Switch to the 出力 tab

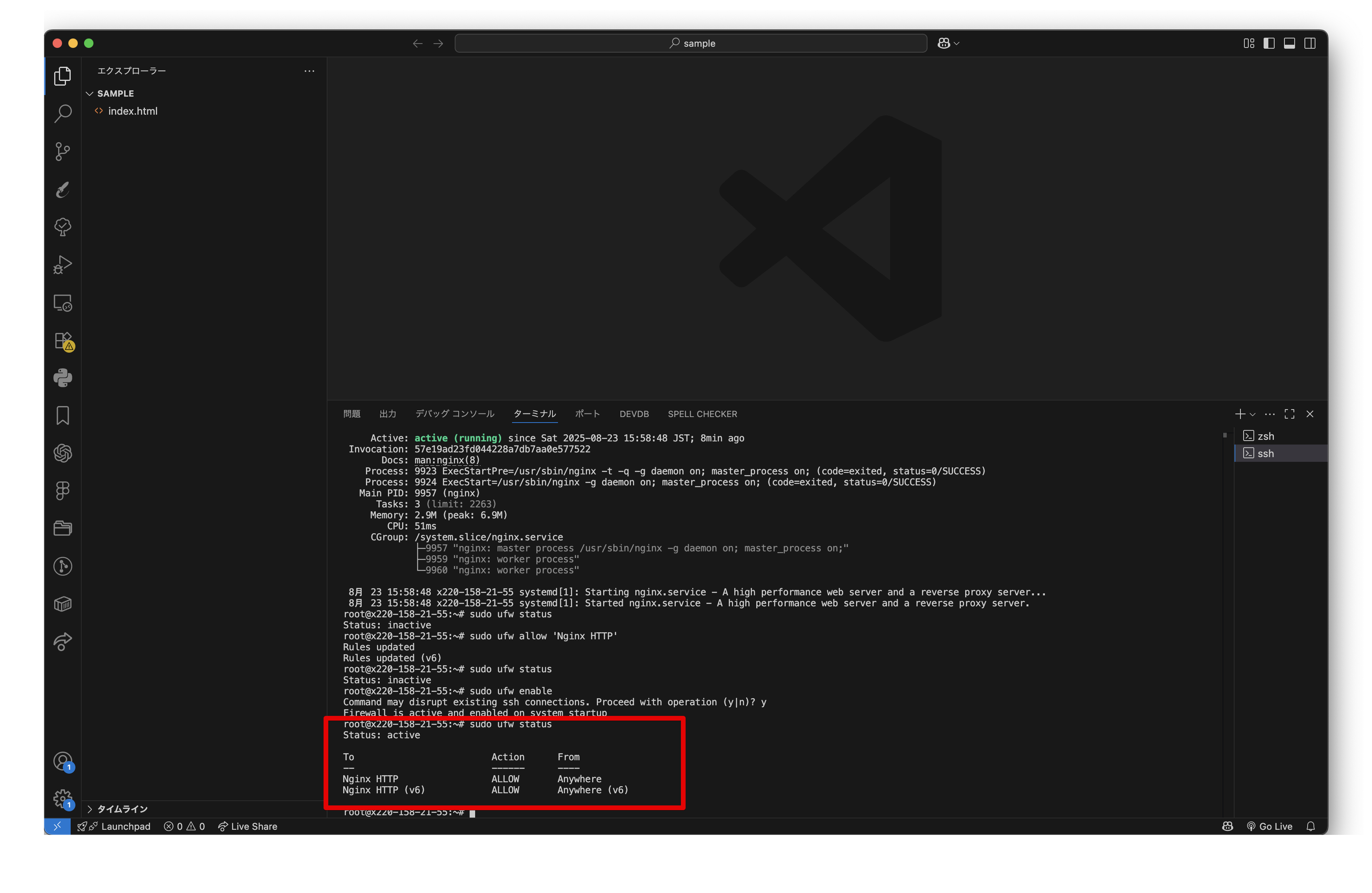[388, 414]
